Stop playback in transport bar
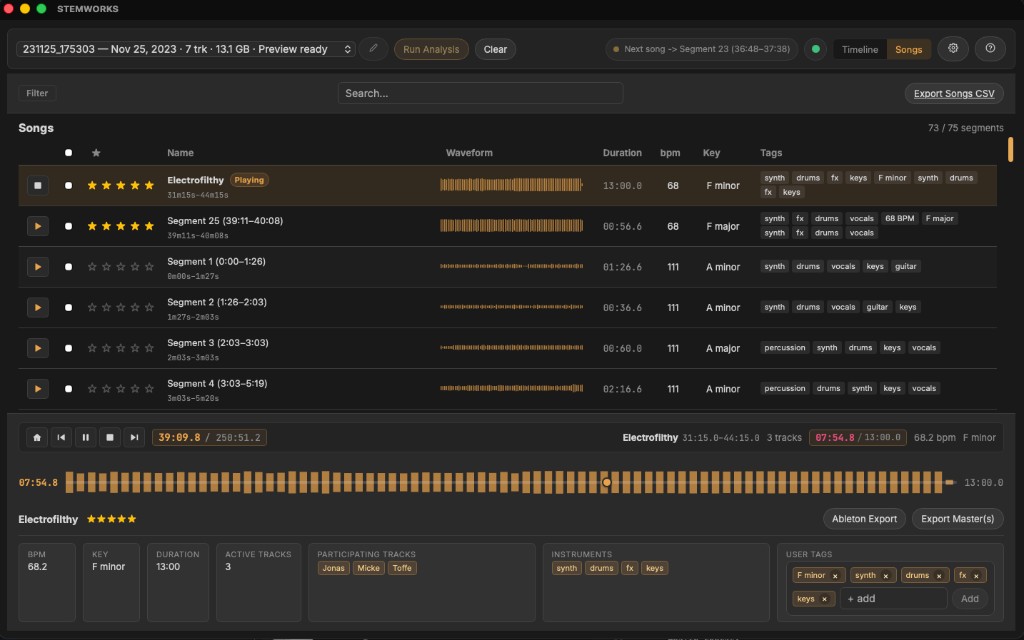Screen dimensions: 1024x640 [x=110, y=438]
